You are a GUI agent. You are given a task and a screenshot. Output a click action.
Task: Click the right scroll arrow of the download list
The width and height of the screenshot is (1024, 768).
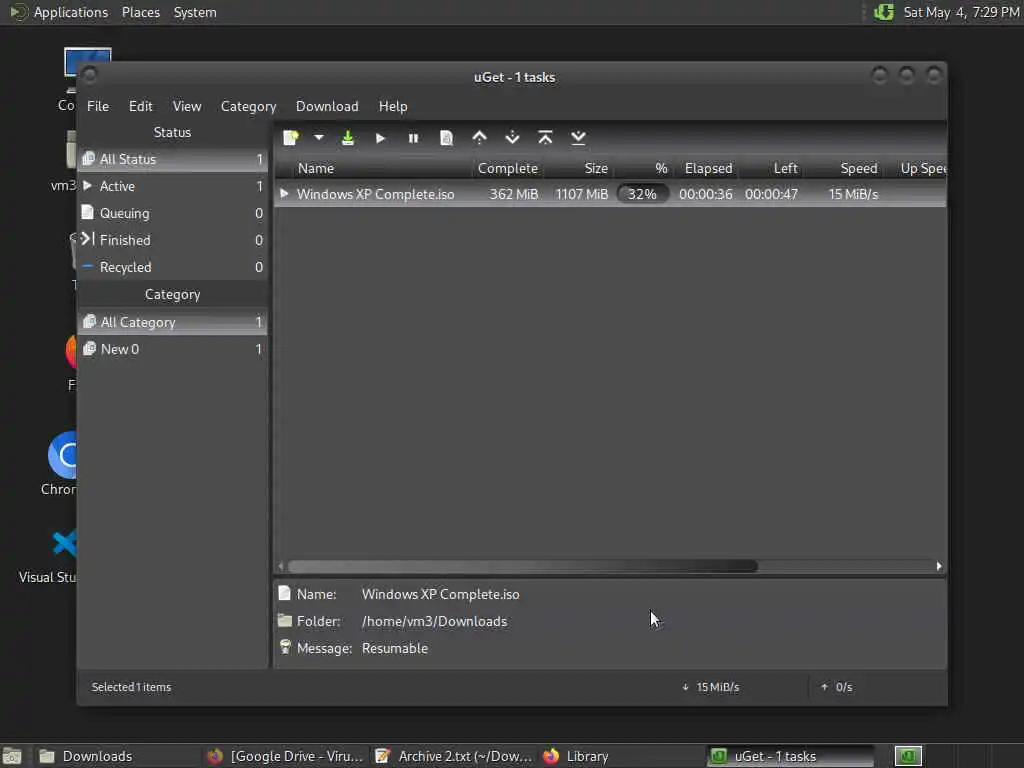(938, 566)
